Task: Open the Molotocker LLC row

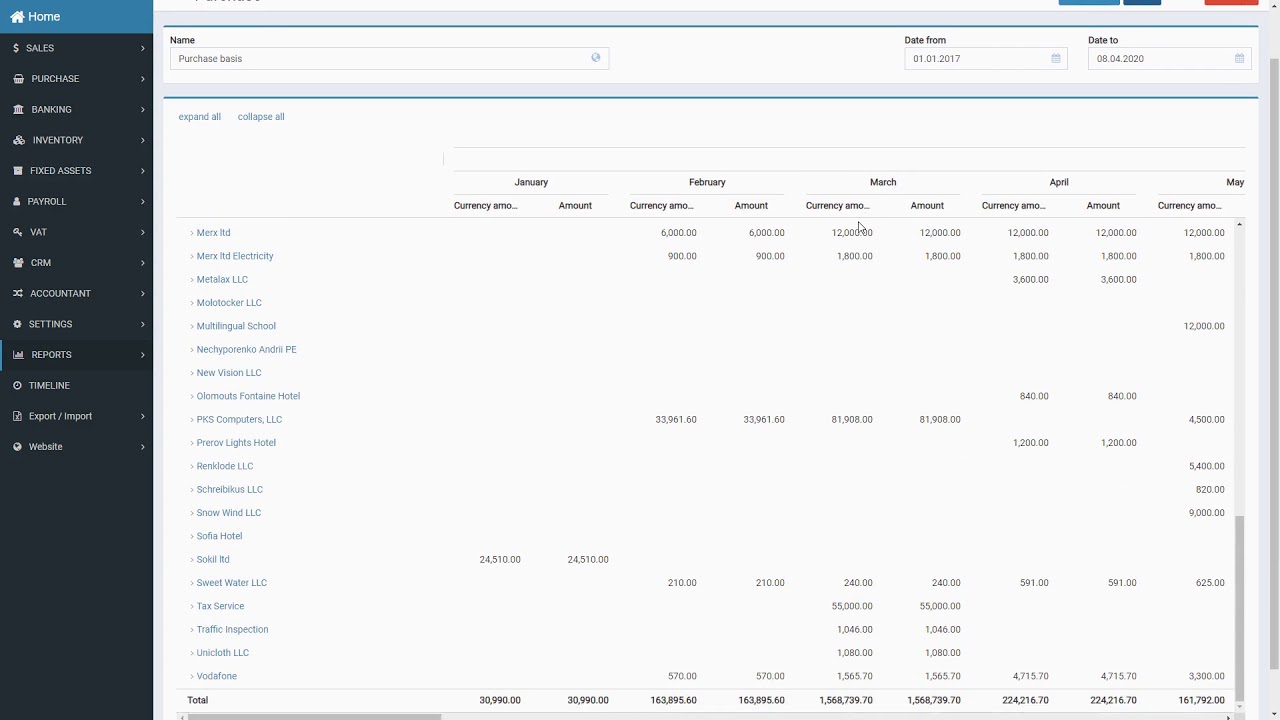Action: (229, 303)
